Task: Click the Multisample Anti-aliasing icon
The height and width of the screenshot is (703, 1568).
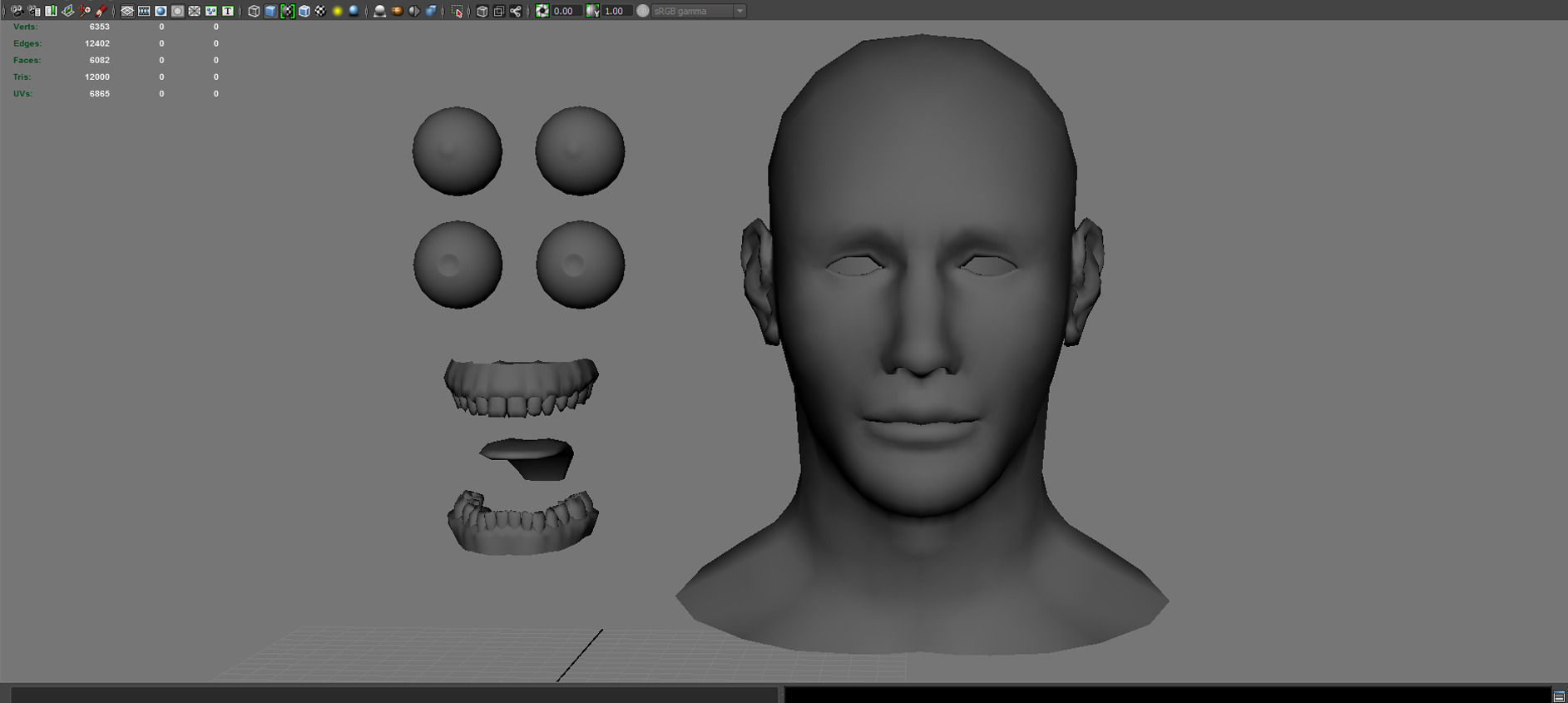Action: coord(414,11)
